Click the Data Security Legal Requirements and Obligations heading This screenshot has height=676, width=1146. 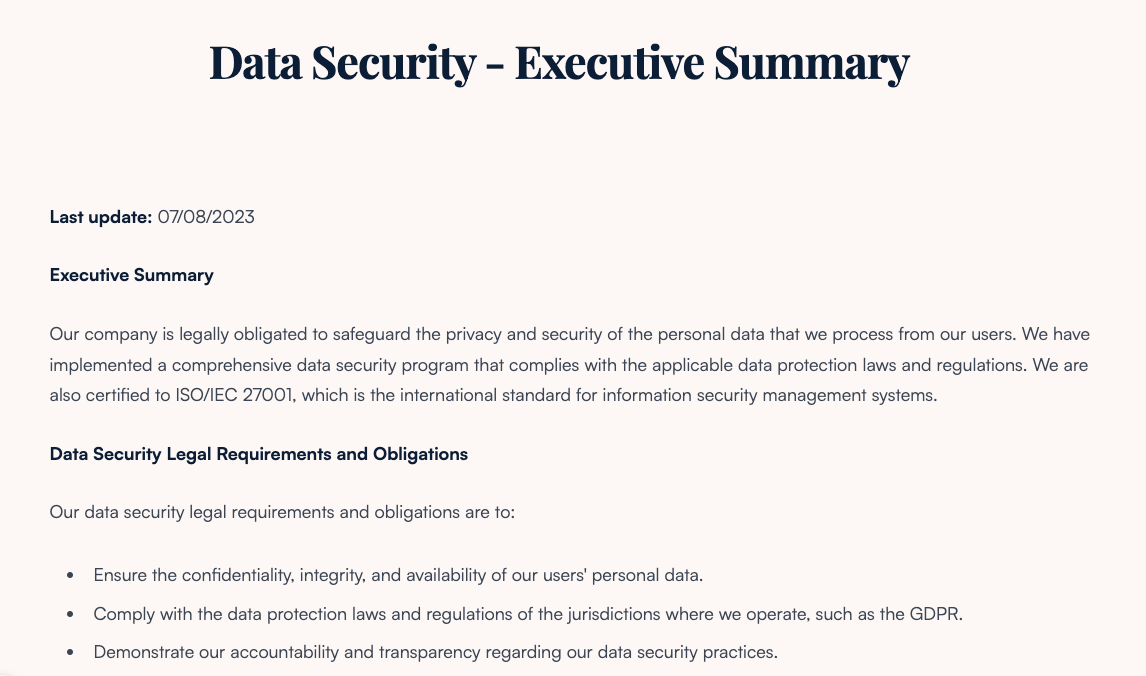click(258, 454)
